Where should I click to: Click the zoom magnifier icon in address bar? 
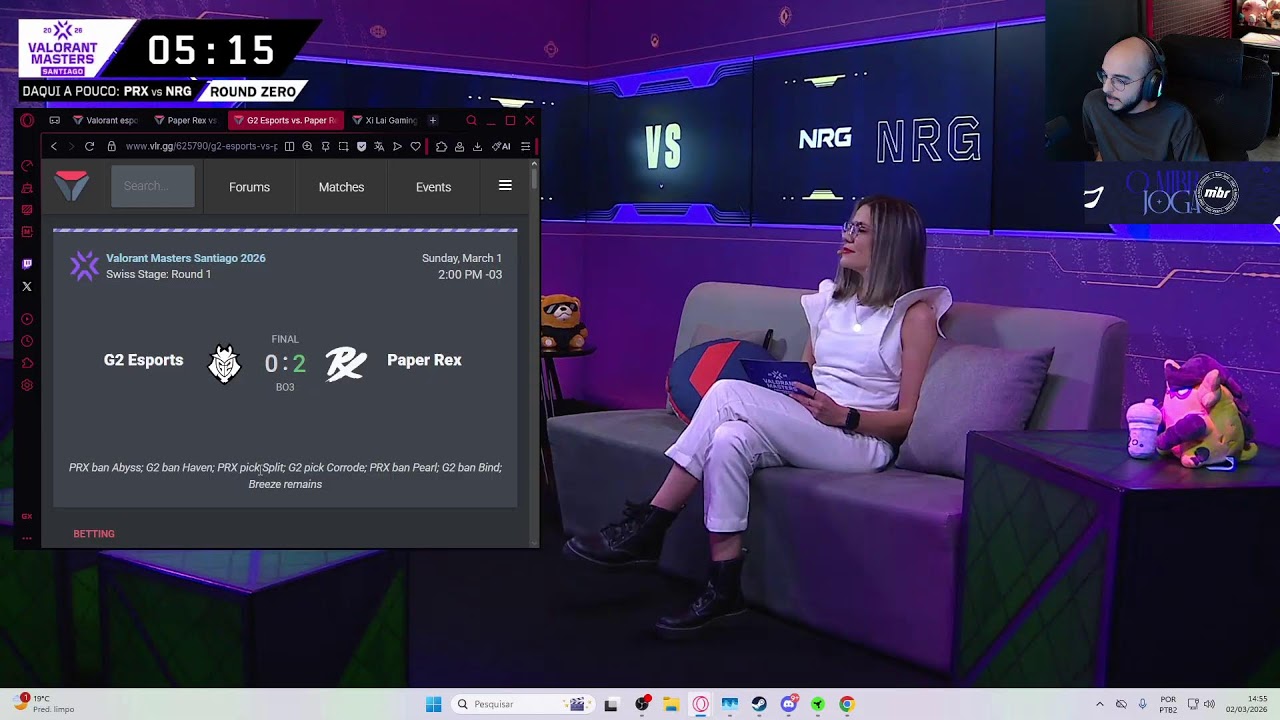coord(307,146)
